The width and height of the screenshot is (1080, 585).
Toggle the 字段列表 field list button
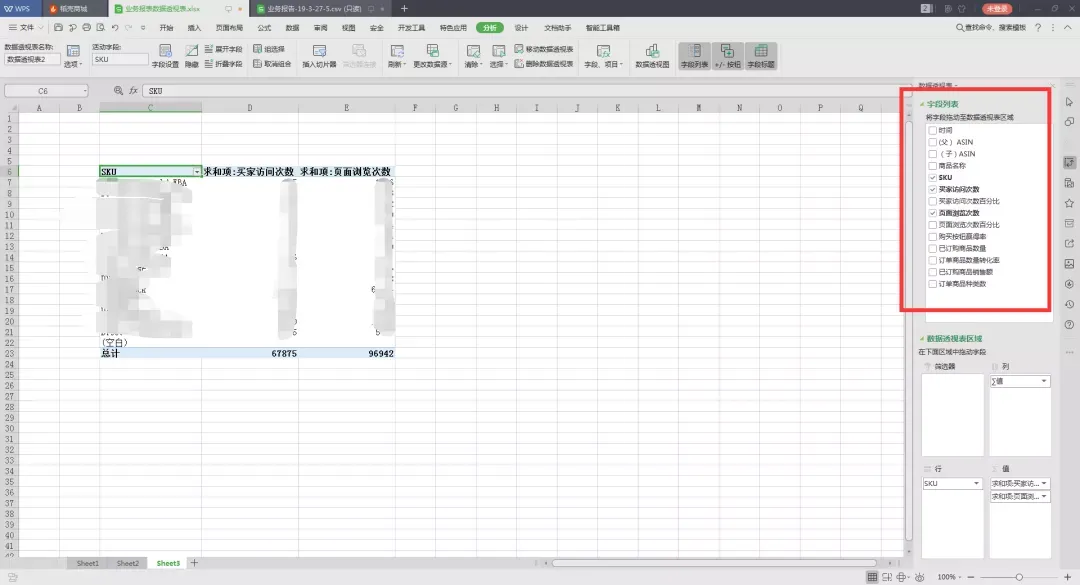[694, 56]
